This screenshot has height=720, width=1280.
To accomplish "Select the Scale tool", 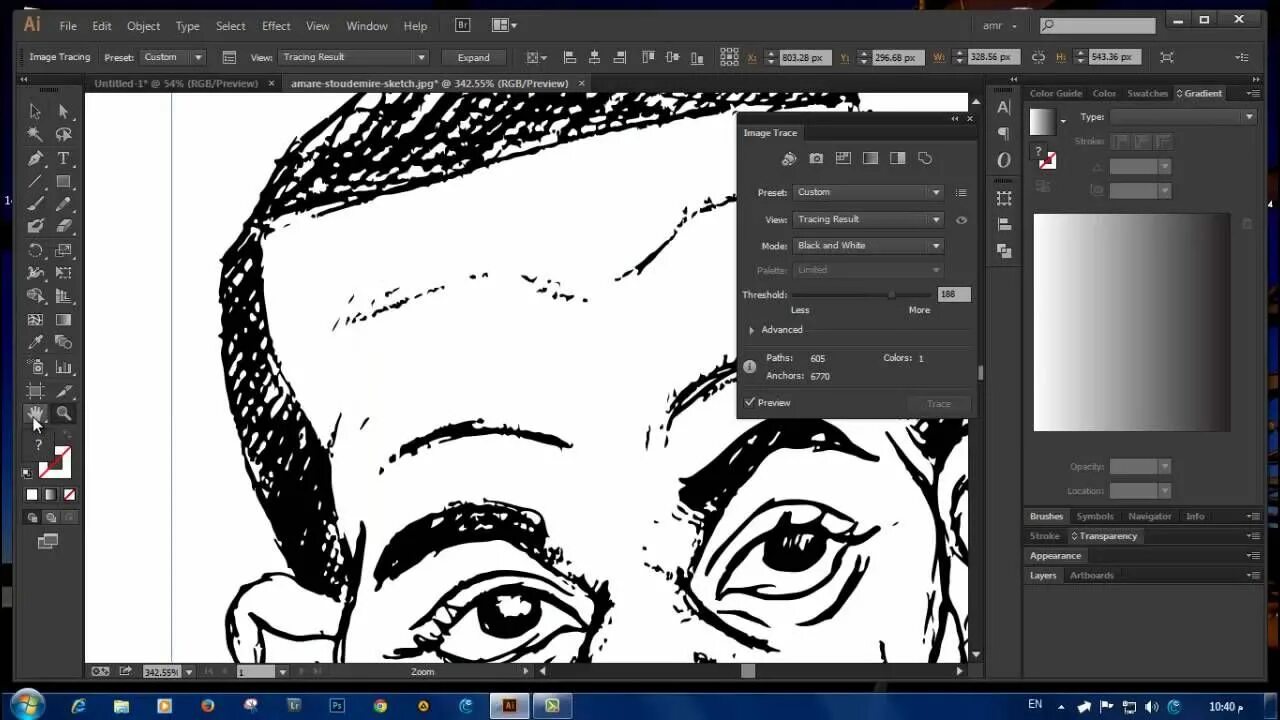I will click(x=63, y=250).
